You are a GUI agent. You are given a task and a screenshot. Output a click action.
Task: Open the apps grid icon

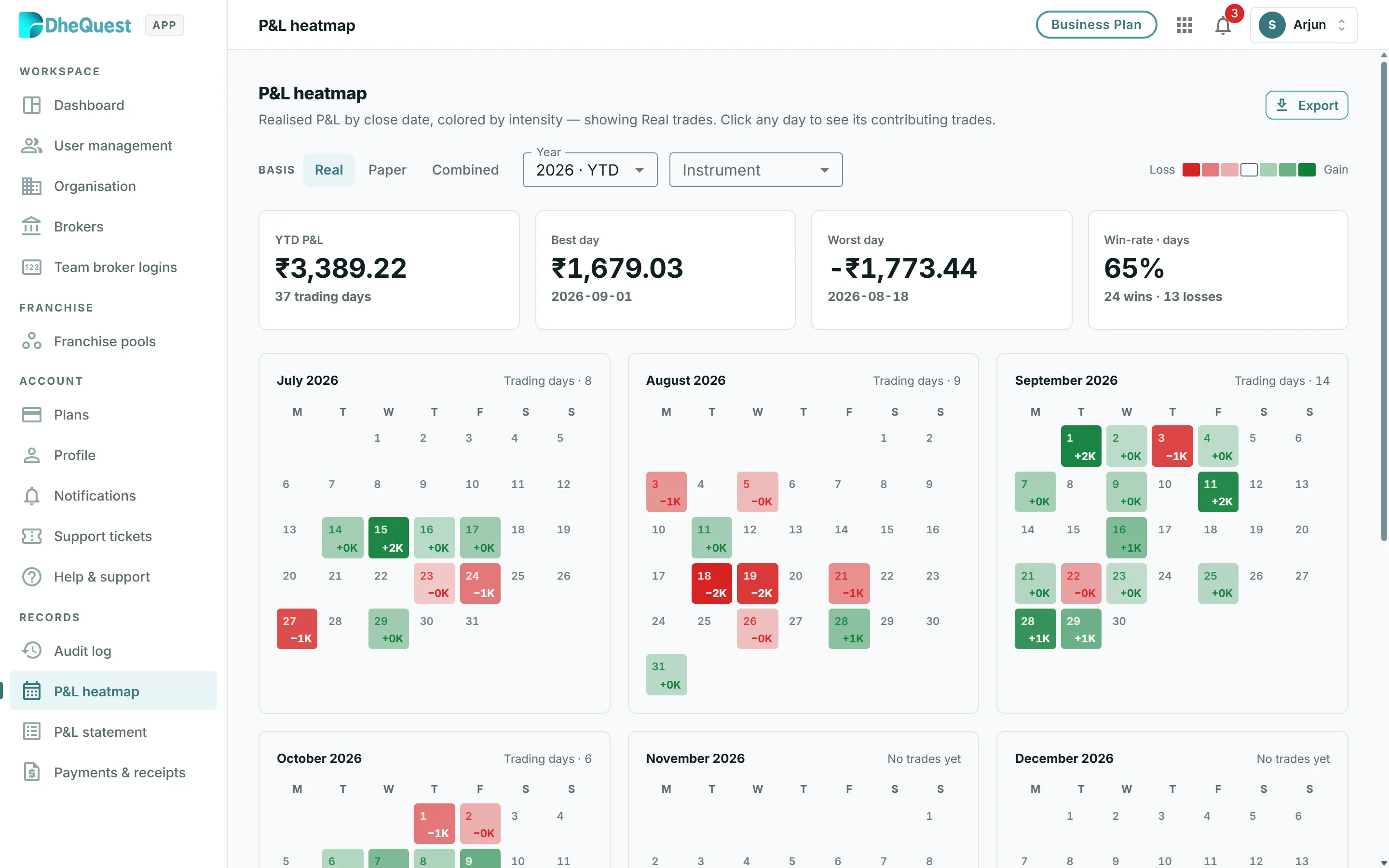tap(1184, 25)
